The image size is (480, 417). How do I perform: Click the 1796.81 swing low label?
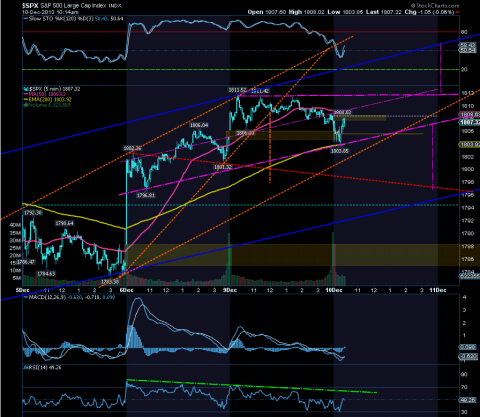click(x=146, y=195)
